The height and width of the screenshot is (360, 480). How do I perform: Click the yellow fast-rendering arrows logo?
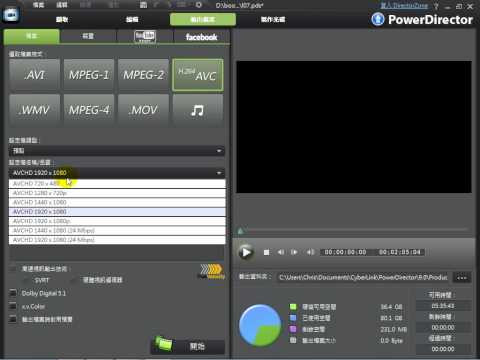[x=211, y=271]
